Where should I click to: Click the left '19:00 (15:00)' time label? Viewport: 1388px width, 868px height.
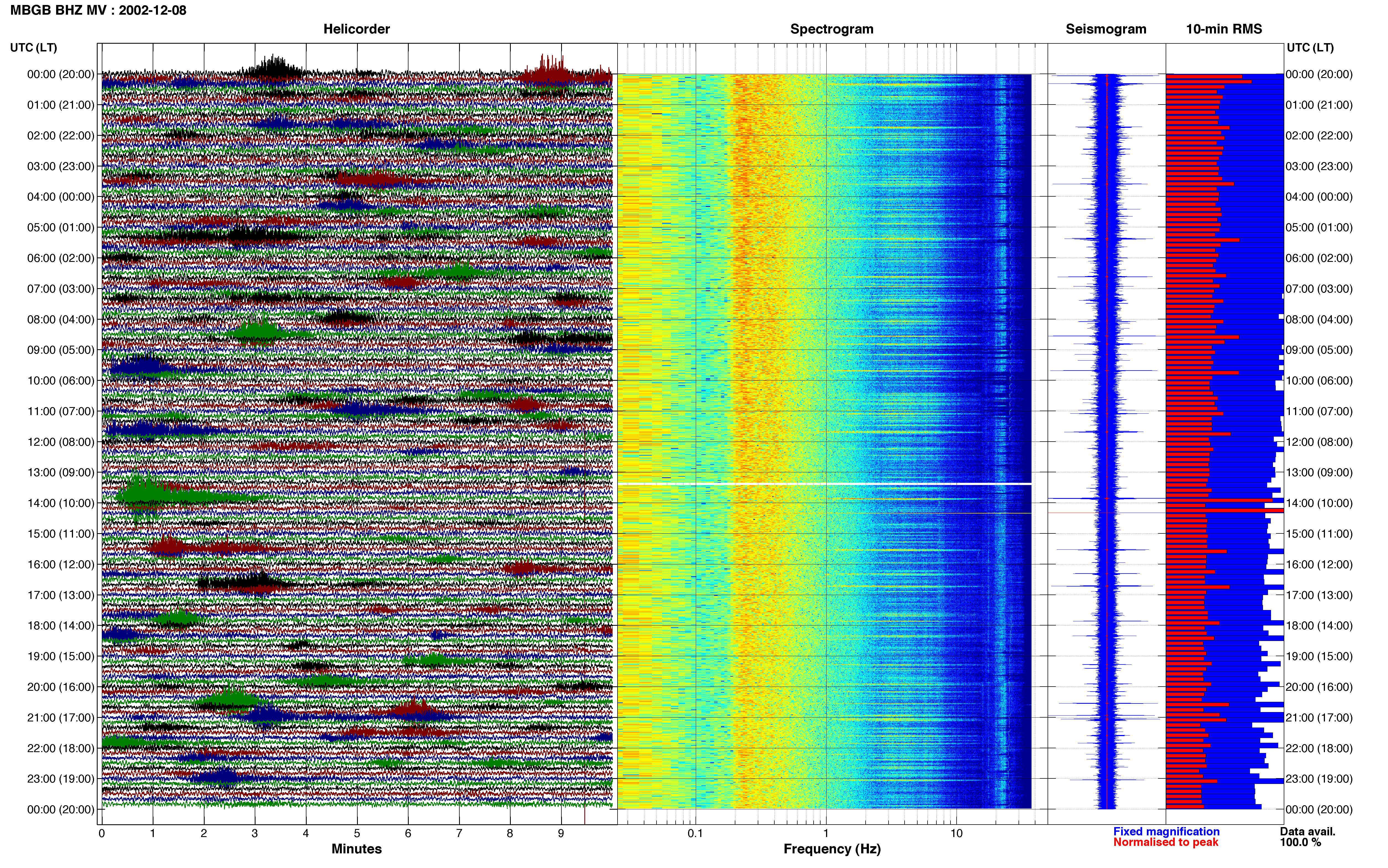[x=61, y=656]
